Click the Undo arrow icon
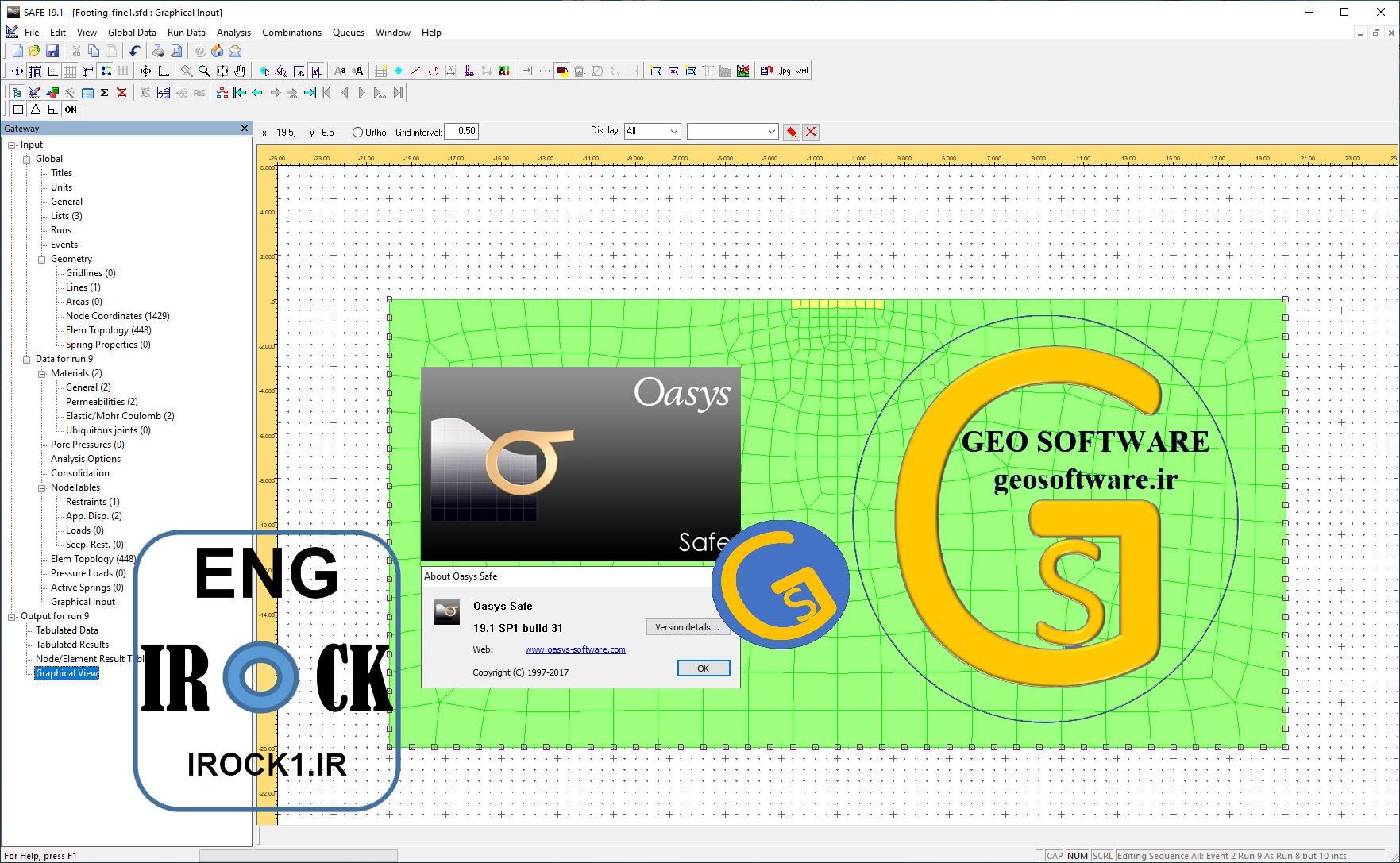 135,51
